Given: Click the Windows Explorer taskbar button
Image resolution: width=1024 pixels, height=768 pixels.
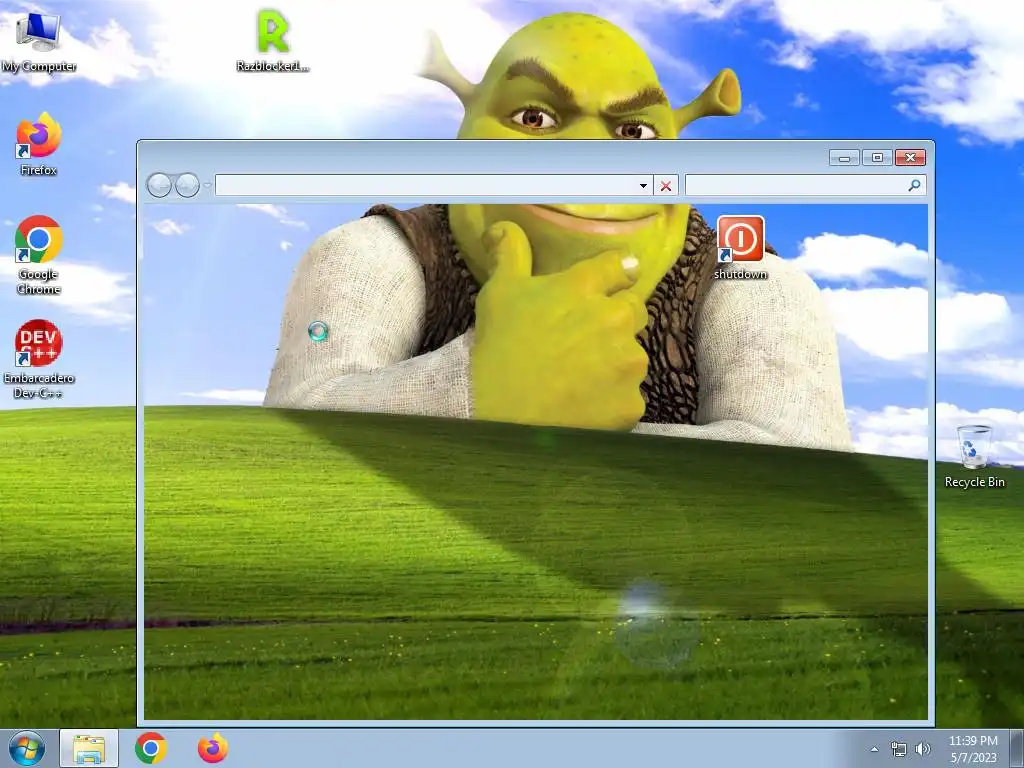Looking at the screenshot, I should tap(89, 748).
